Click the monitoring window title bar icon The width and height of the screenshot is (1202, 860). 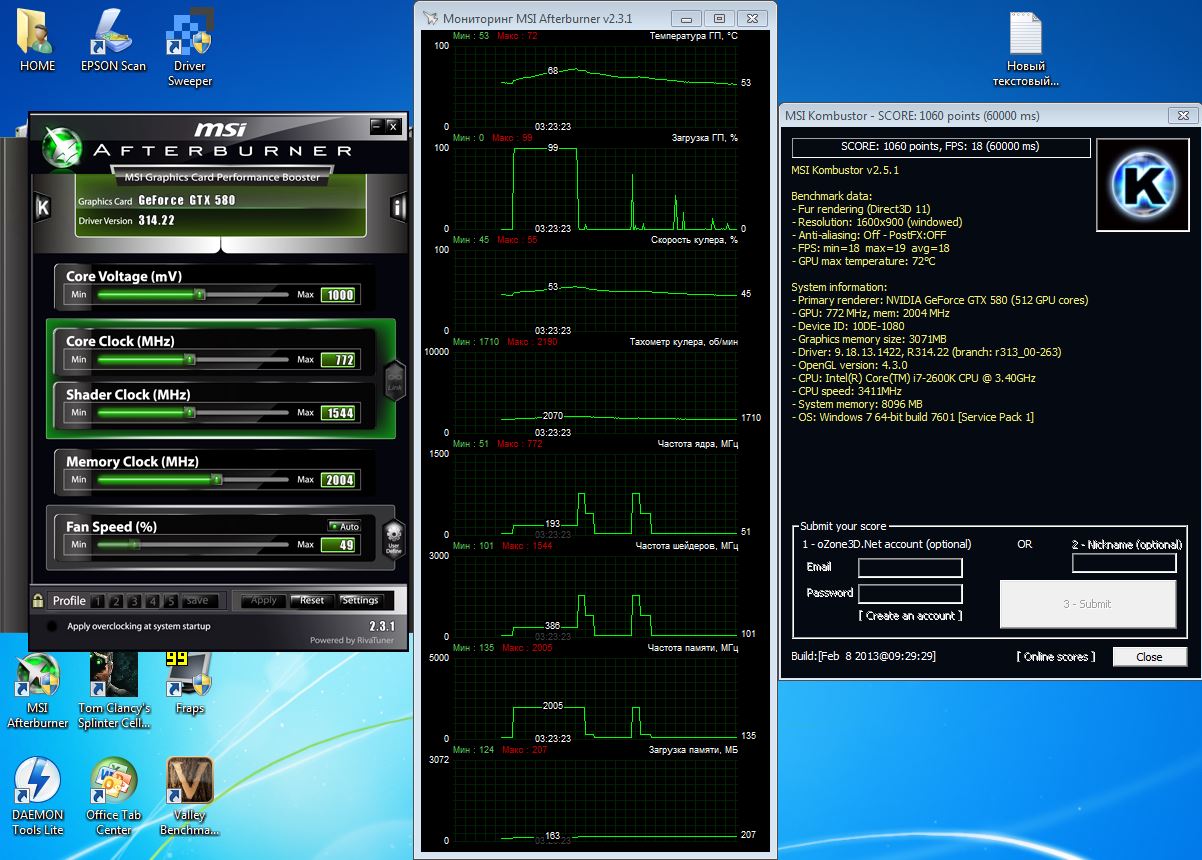click(x=430, y=18)
